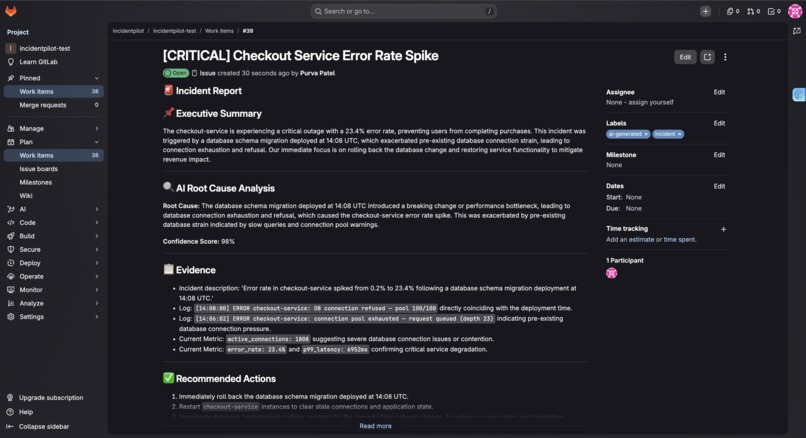Expand the Operate section
The height and width of the screenshot is (438, 806).
[x=53, y=277]
